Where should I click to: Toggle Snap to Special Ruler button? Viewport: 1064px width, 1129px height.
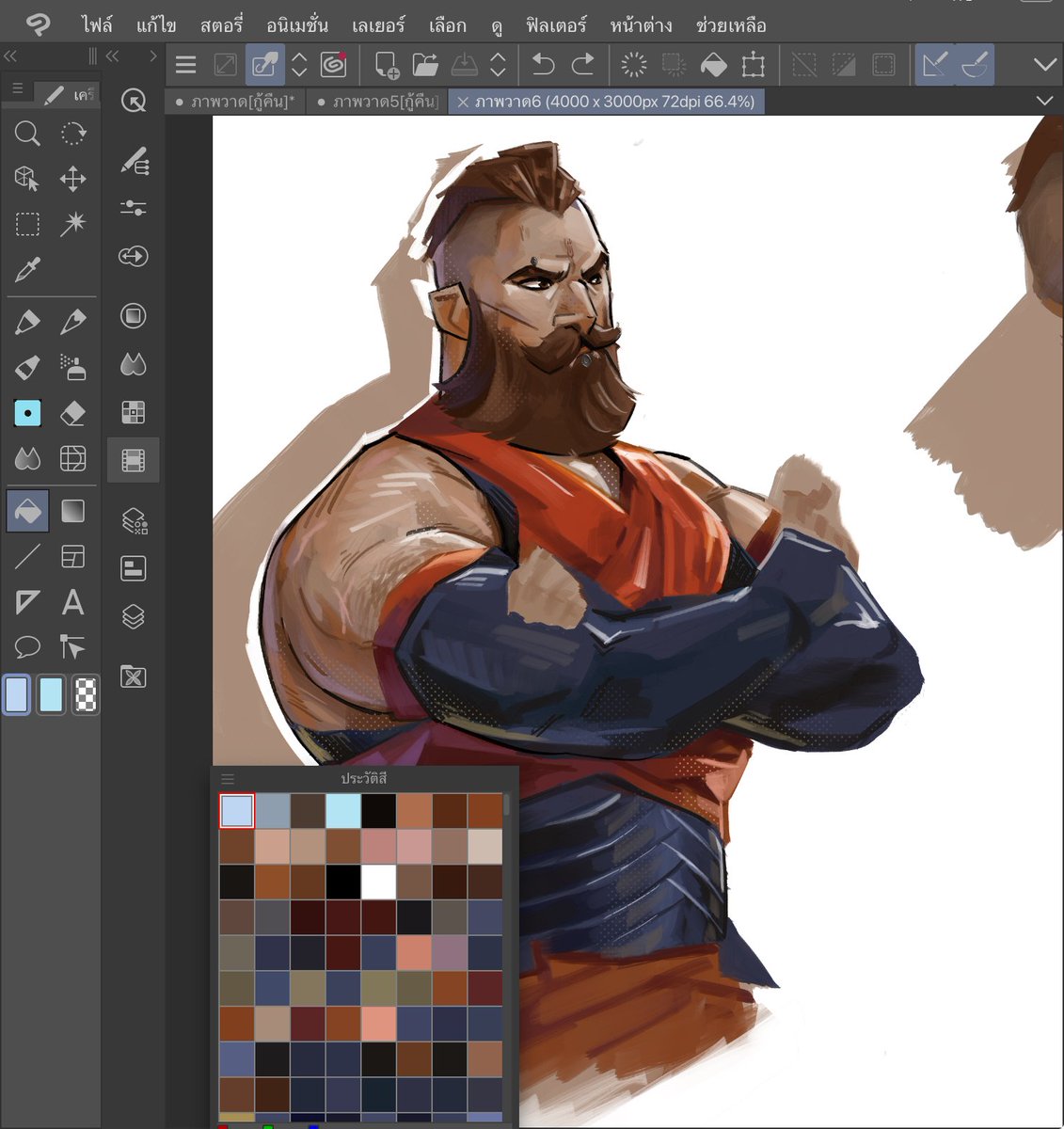[975, 64]
